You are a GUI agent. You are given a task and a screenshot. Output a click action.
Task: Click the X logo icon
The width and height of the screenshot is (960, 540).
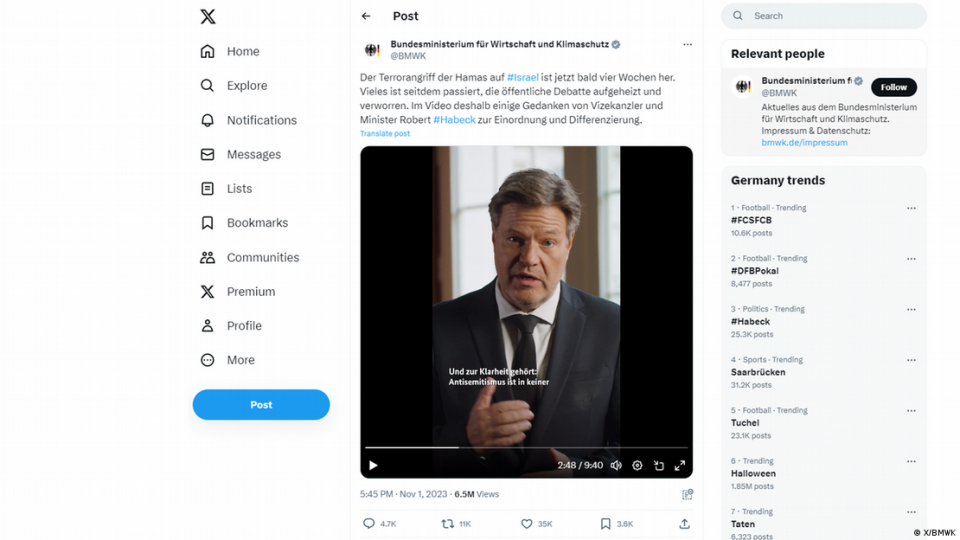(x=207, y=16)
